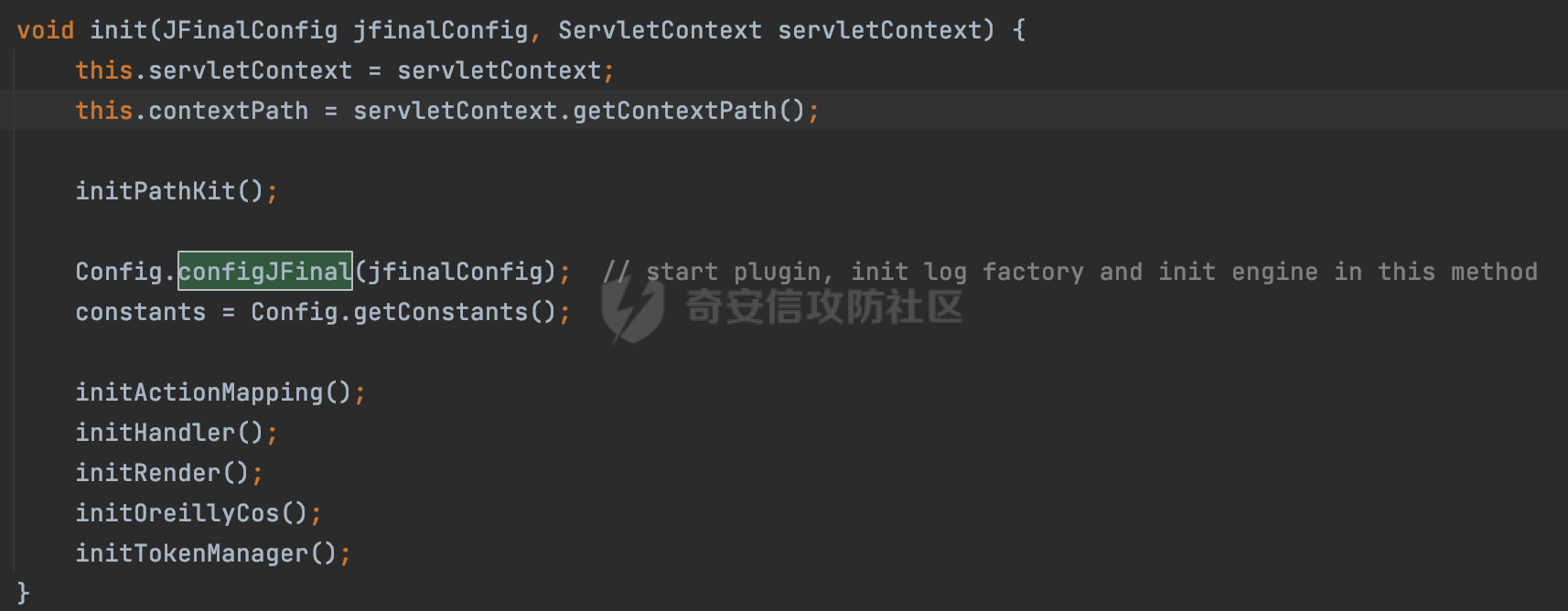Click the initTokenManager() call
Image resolution: width=1568 pixels, height=611 pixels.
point(206,552)
